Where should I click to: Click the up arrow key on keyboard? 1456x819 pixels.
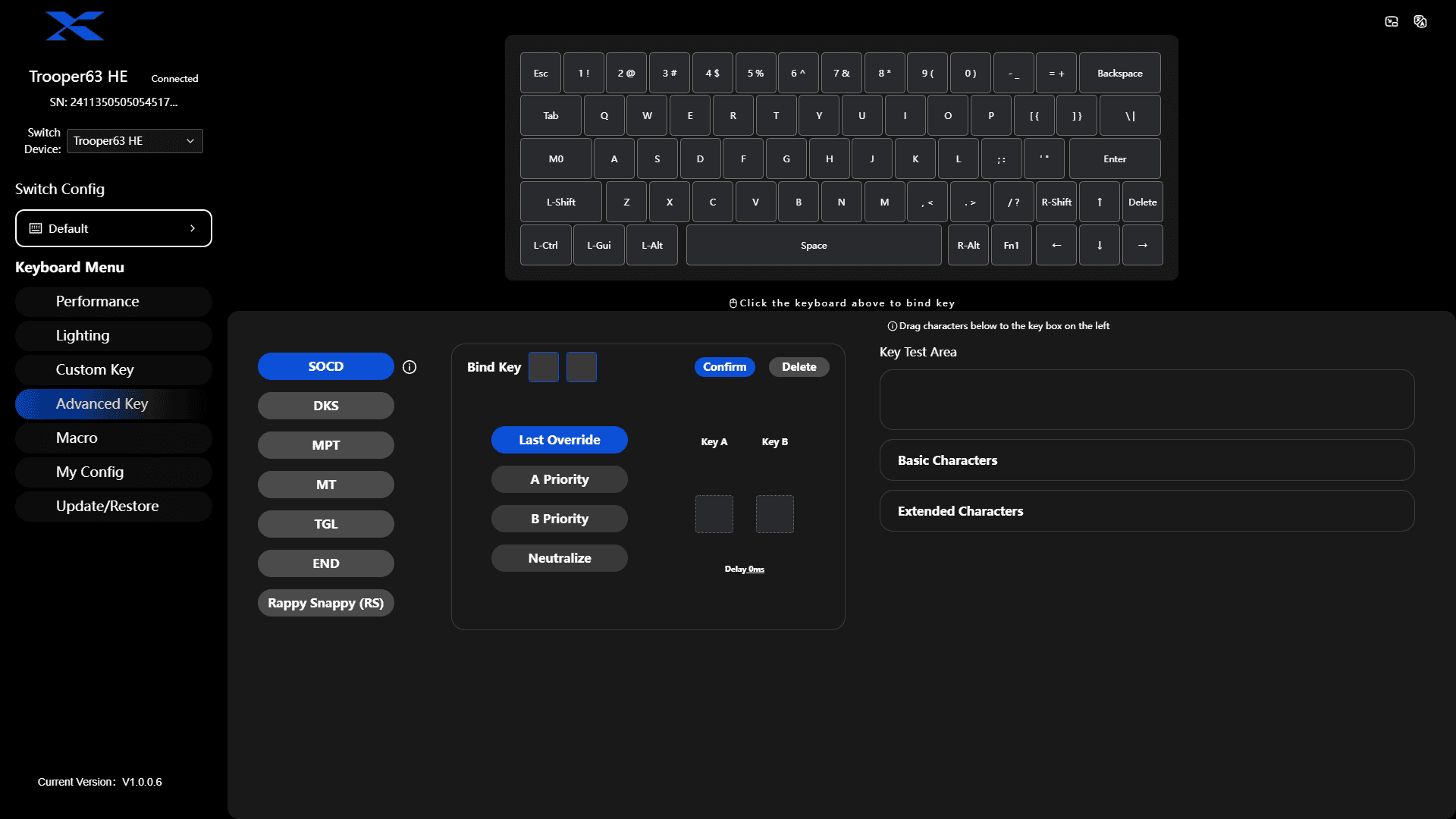pos(1099,202)
